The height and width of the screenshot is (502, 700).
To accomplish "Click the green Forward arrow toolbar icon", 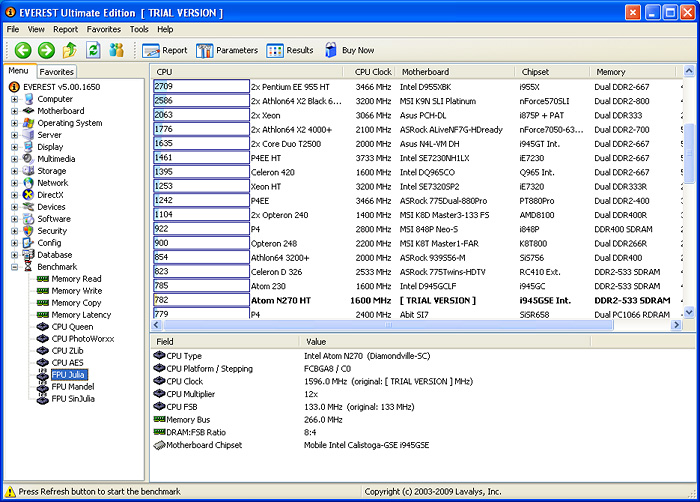I will [x=45, y=50].
